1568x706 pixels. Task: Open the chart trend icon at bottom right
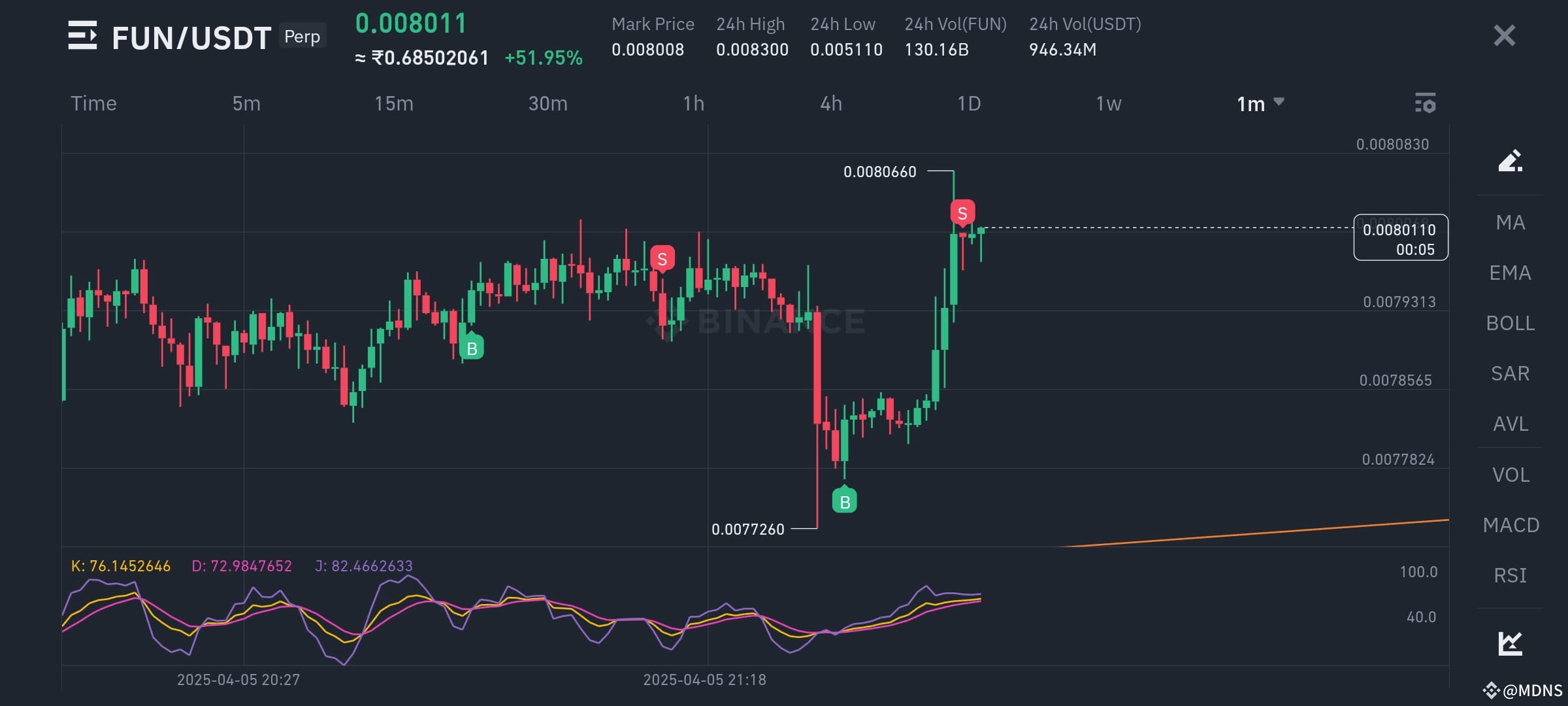1510,643
